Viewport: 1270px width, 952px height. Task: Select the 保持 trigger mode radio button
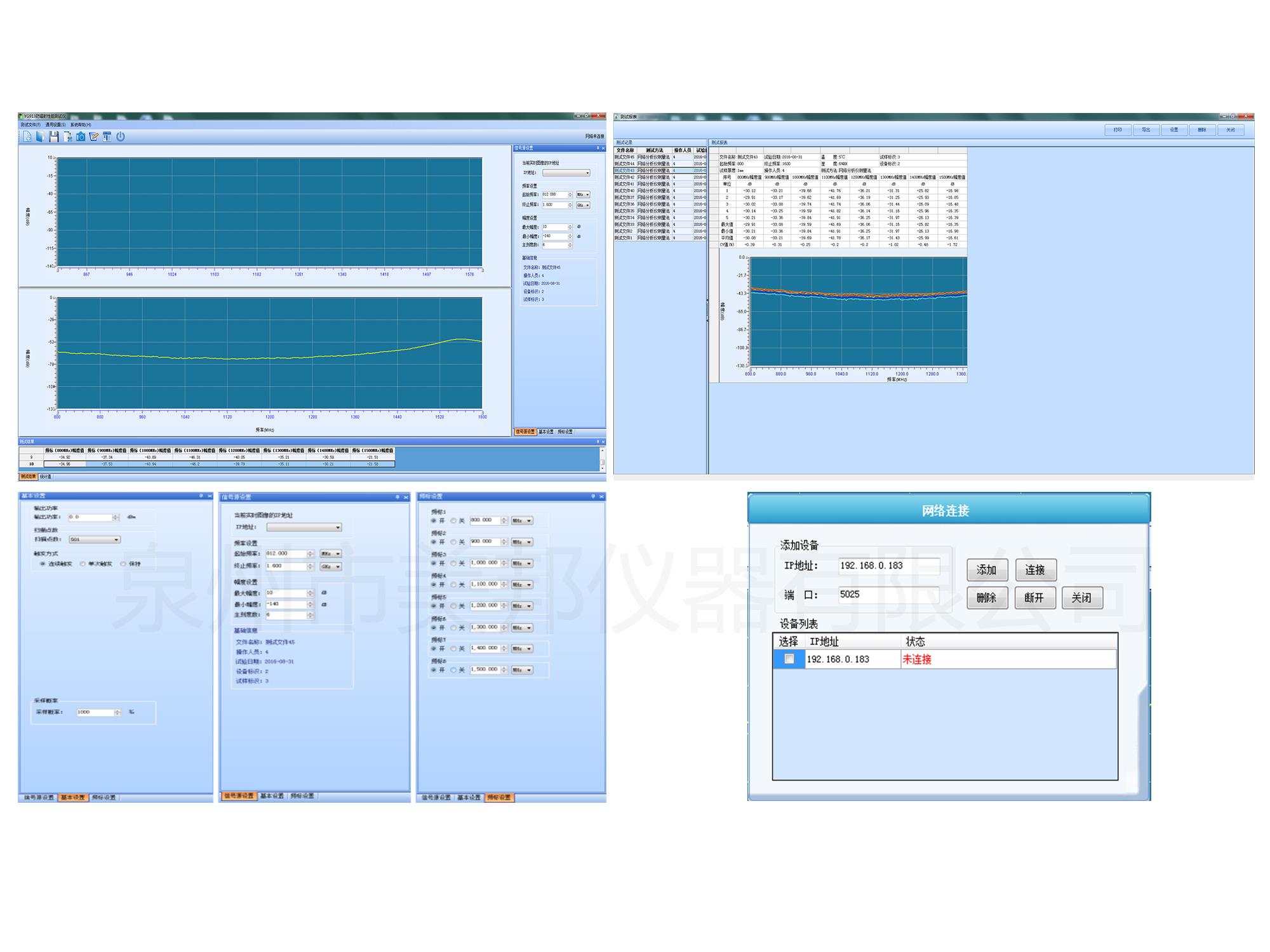click(x=123, y=564)
